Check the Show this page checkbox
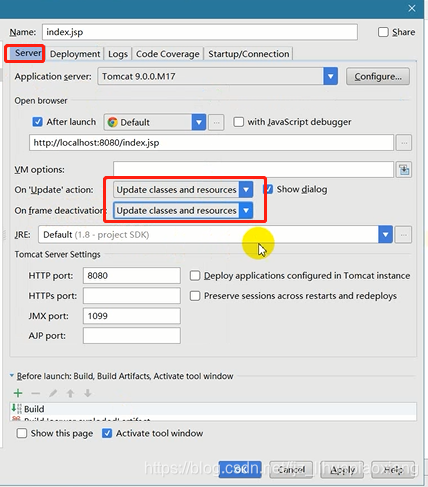 coord(22,433)
